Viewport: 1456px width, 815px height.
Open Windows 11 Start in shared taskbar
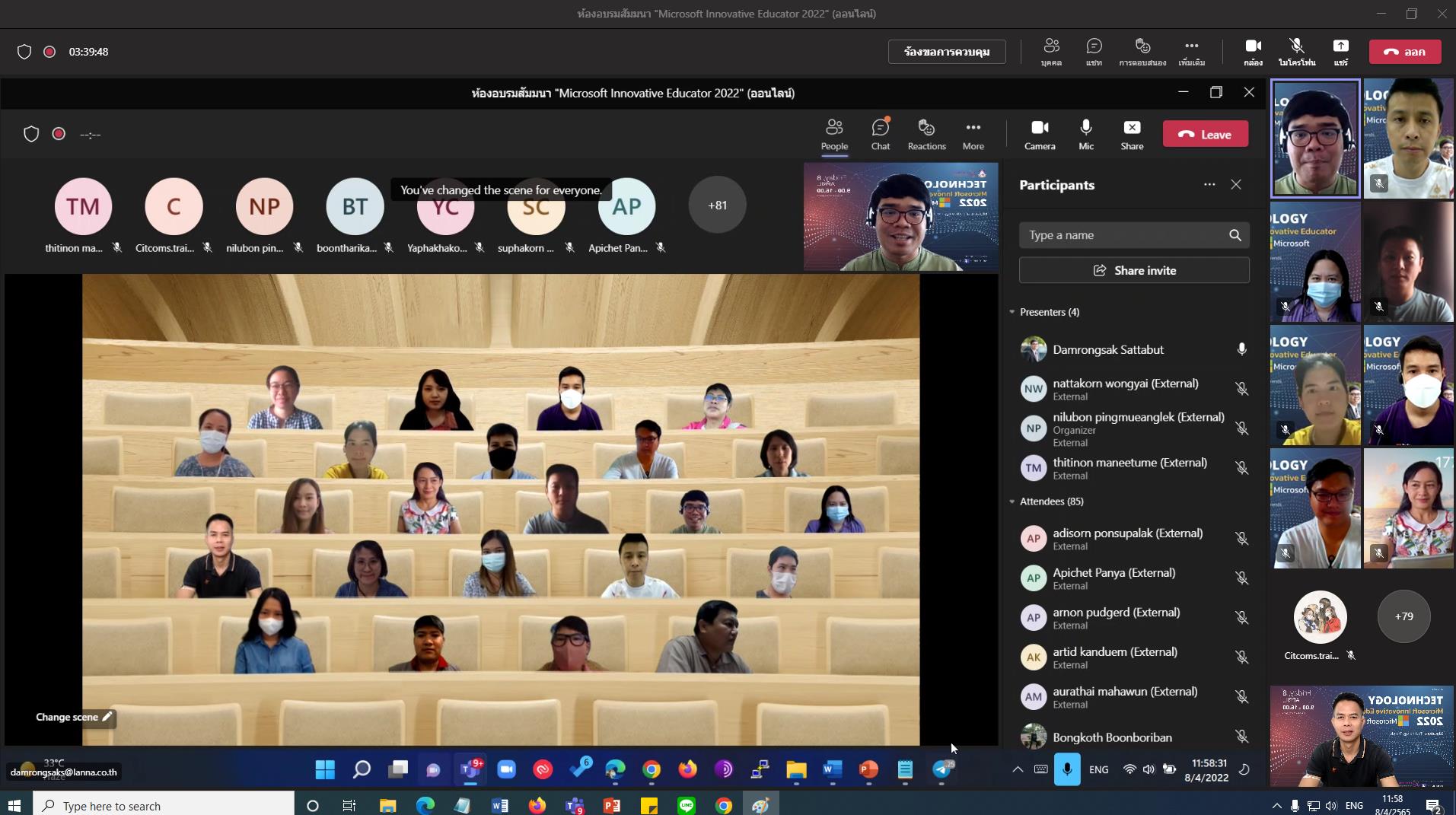(325, 769)
